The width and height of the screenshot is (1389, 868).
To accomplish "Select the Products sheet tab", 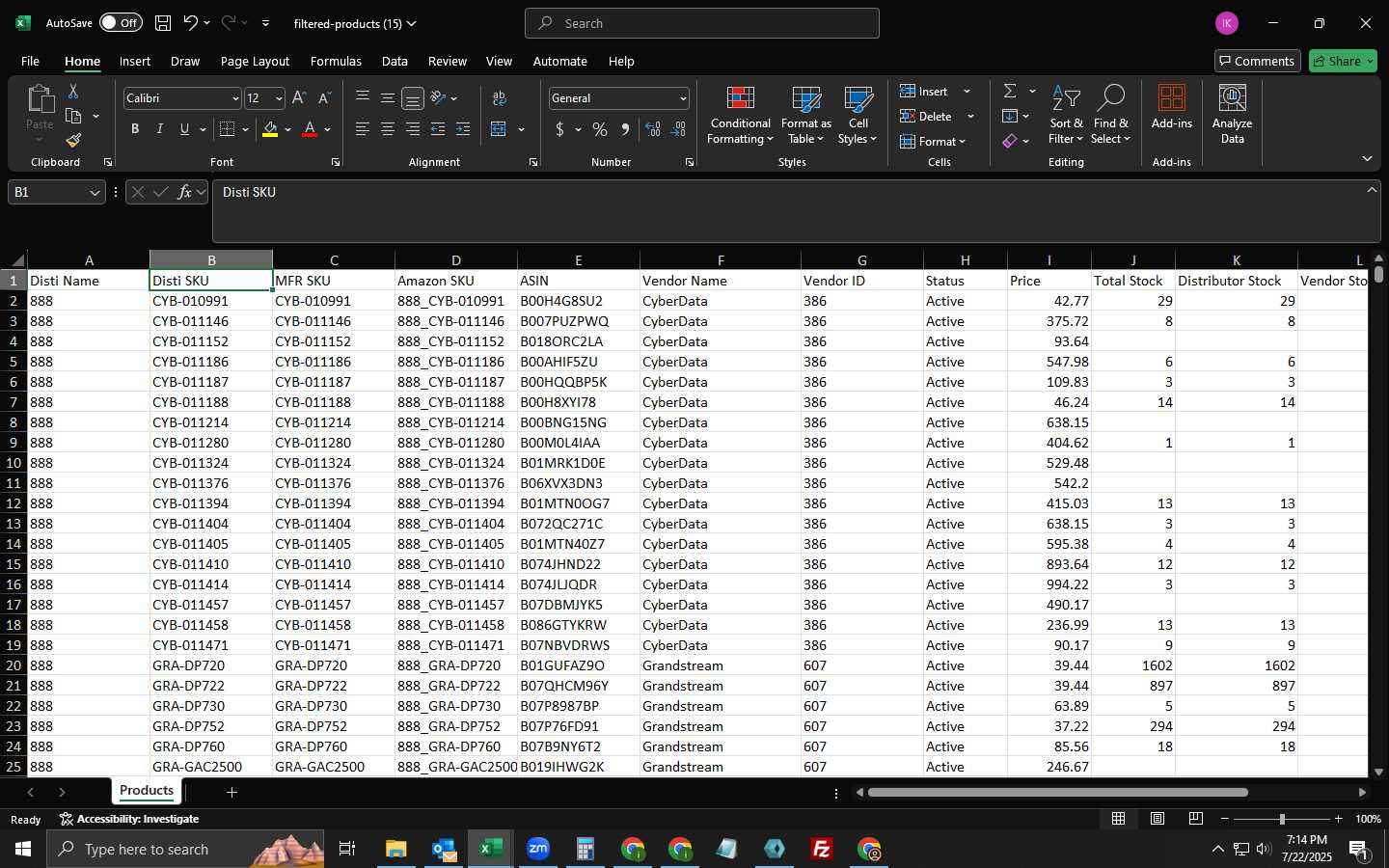I will (147, 790).
